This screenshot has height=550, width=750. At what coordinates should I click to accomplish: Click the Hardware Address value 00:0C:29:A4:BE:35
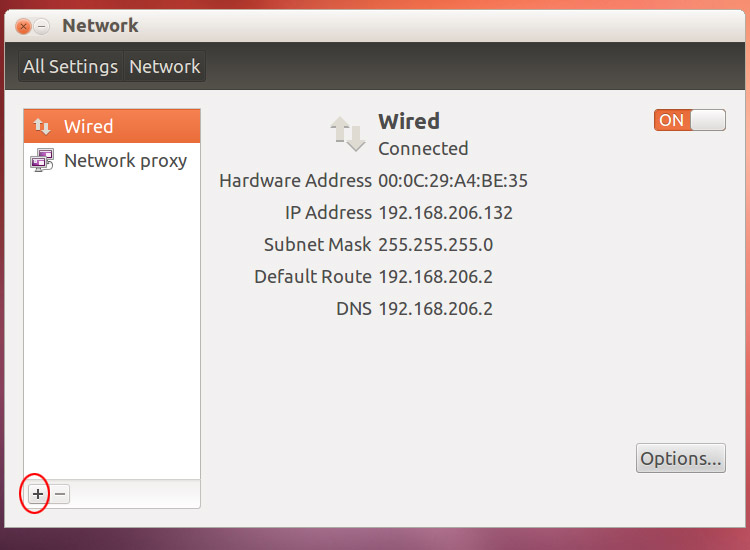(x=453, y=181)
